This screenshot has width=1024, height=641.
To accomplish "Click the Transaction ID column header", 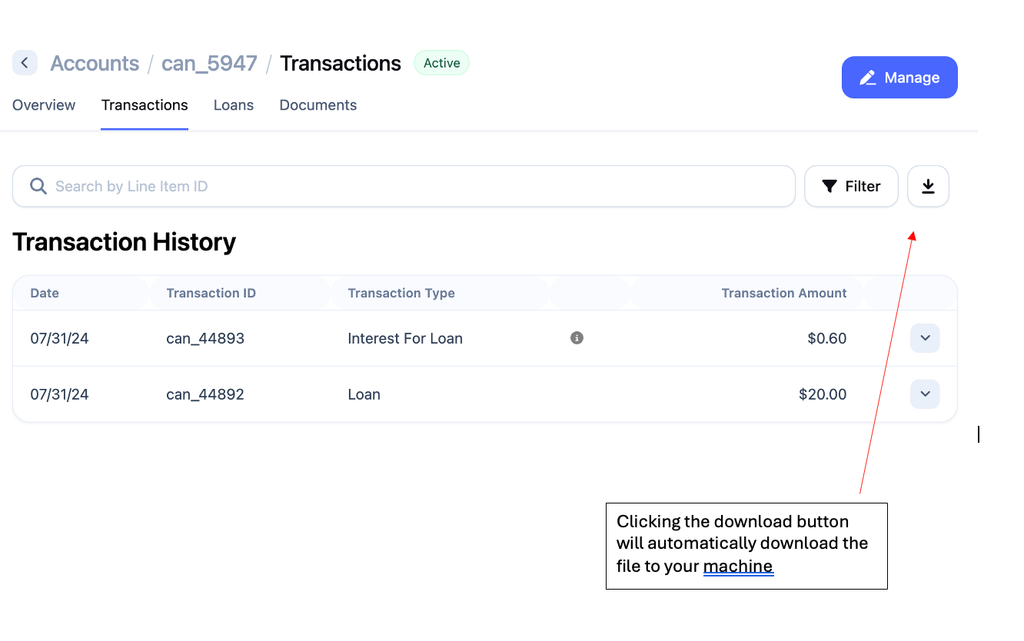I will point(211,293).
